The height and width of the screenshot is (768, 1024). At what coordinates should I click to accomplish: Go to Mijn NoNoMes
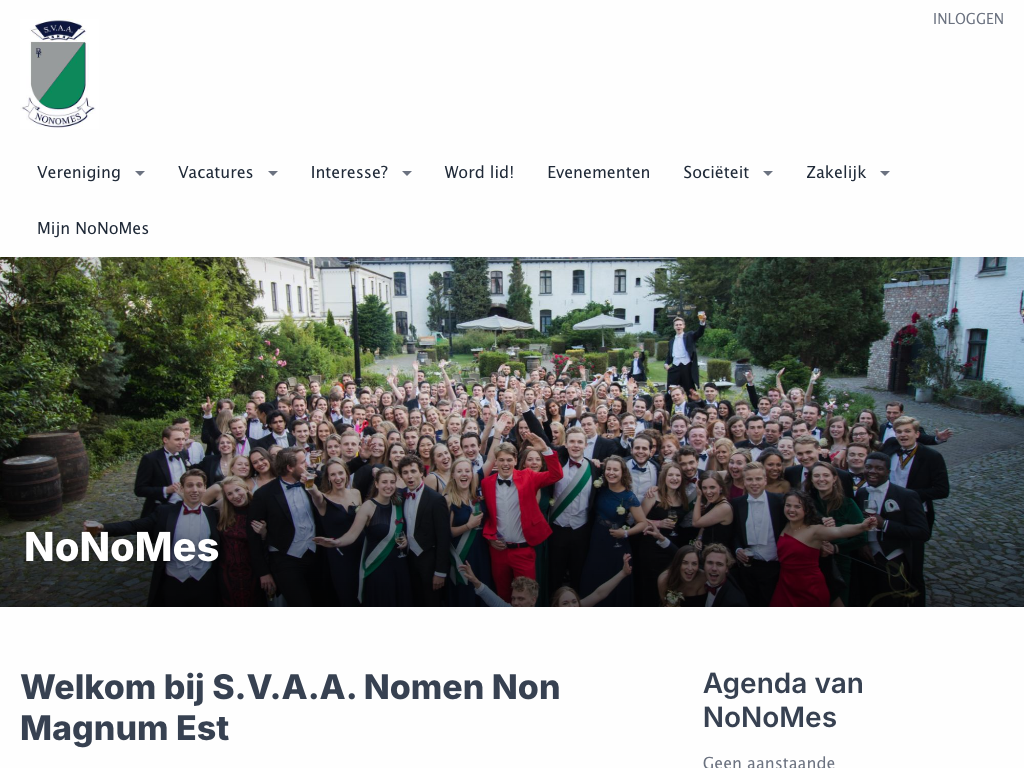93,229
